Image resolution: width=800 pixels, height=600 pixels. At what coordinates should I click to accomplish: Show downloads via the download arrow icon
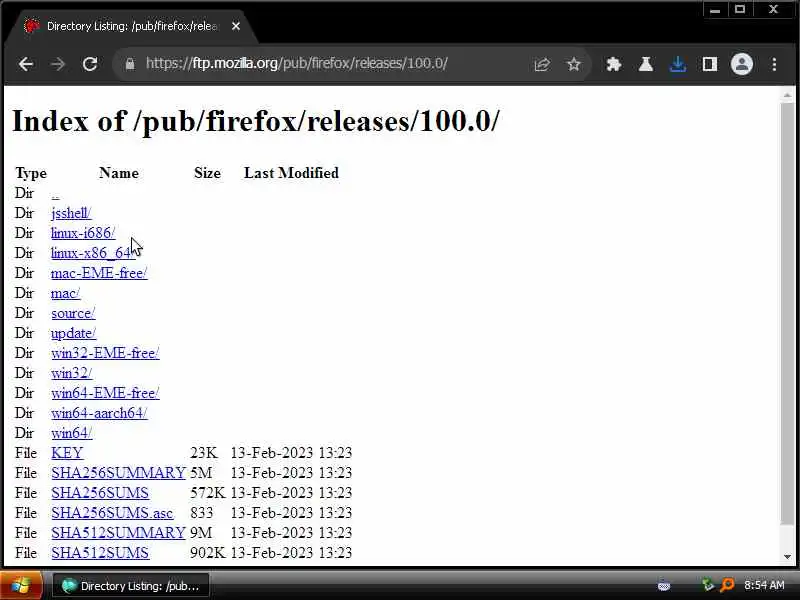pyautogui.click(x=678, y=64)
